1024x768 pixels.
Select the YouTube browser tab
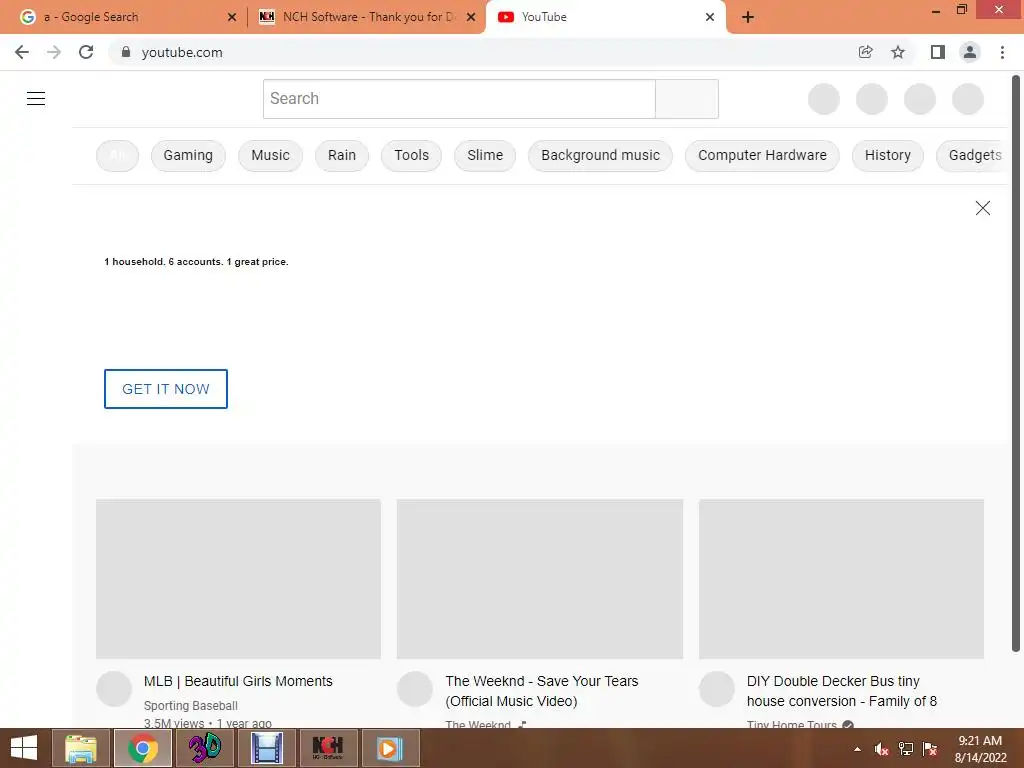pyautogui.click(x=605, y=17)
